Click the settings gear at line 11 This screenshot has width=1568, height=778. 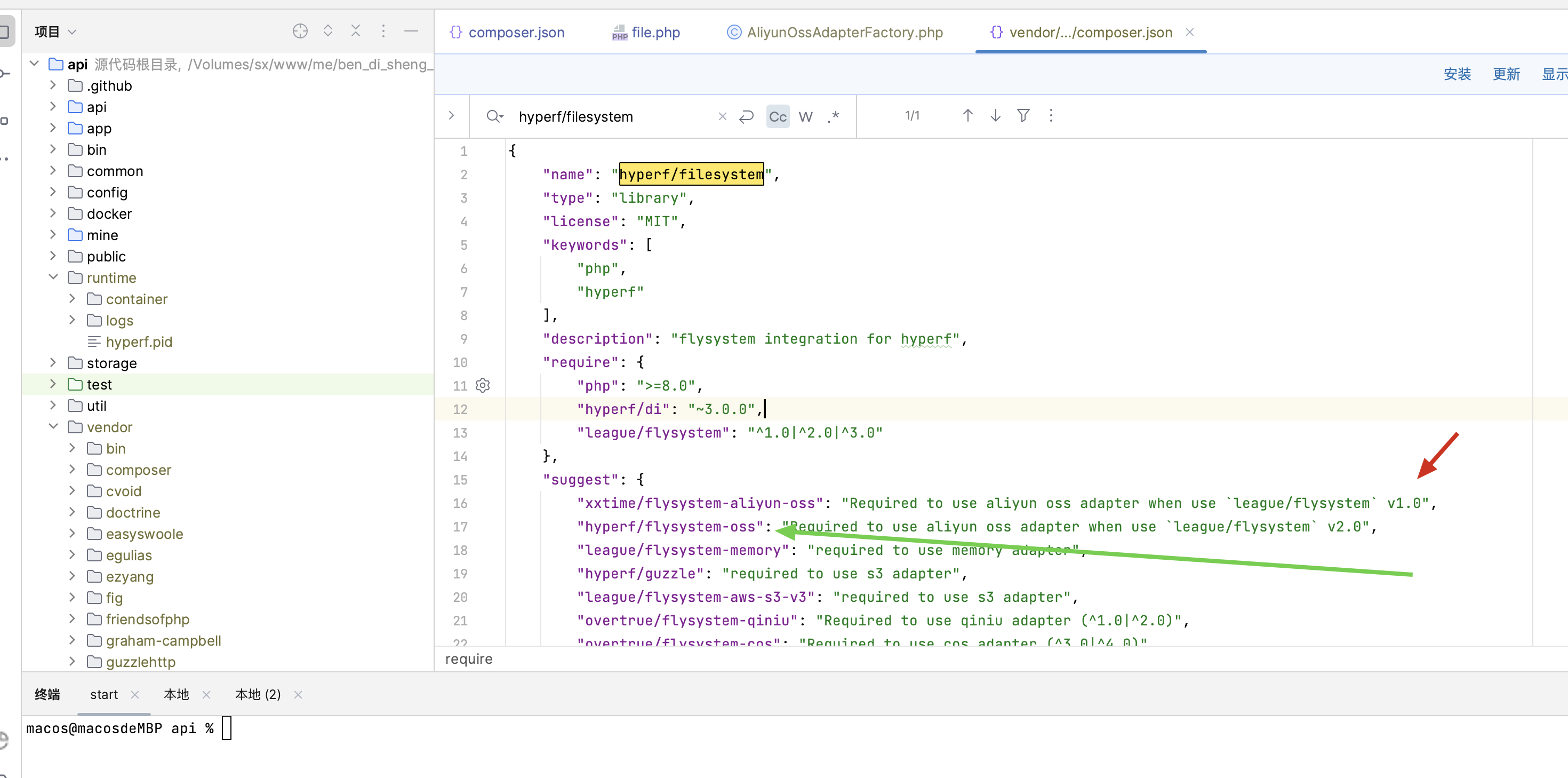point(483,385)
